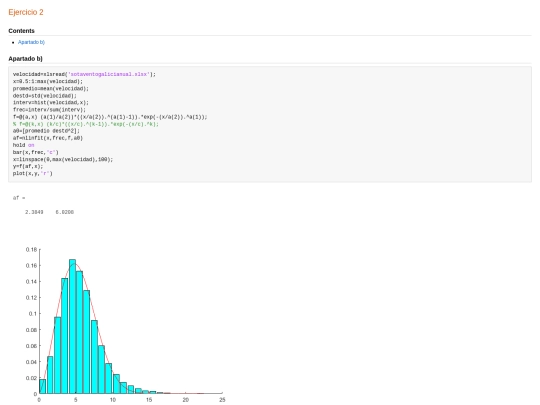The height and width of the screenshot is (405, 540).
Task: Click the green commented 'f=@(k,x)' code line
Action: click(x=86, y=124)
